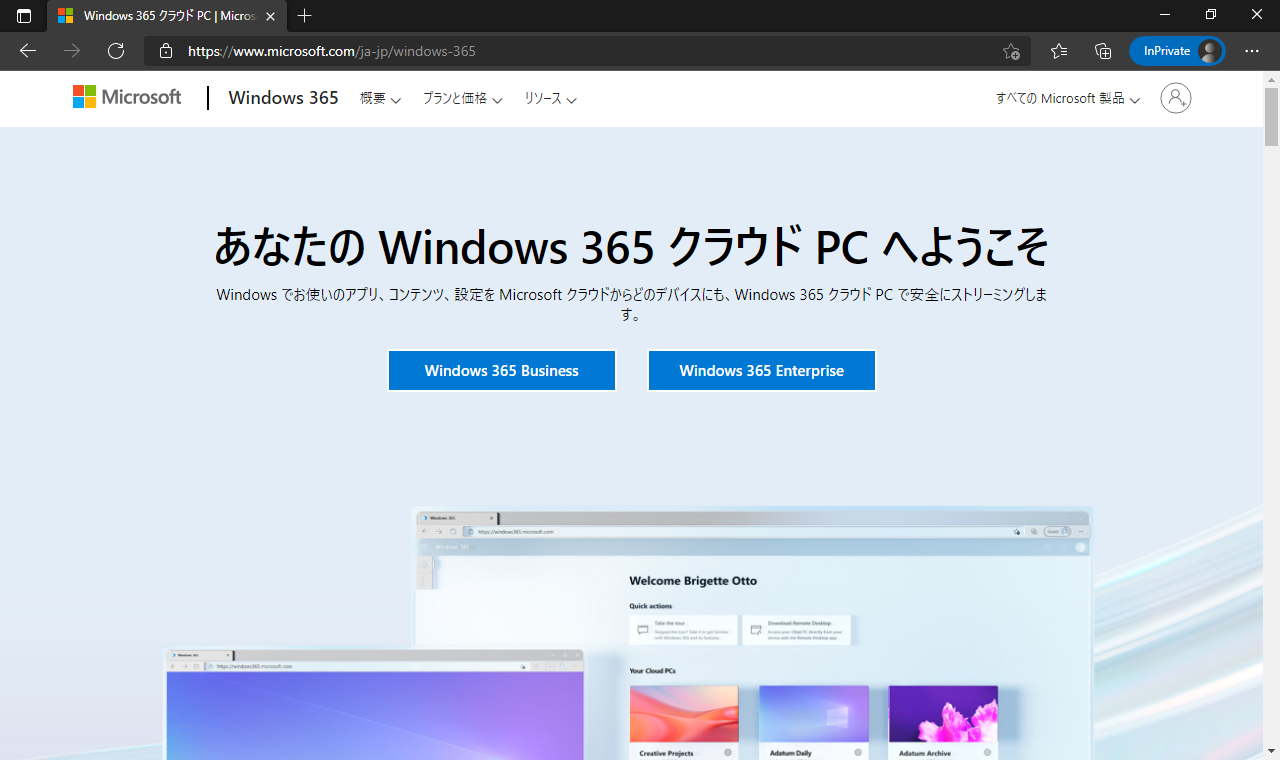The image size is (1280, 760).
Task: Expand the 概要 dropdown menu
Action: [380, 99]
